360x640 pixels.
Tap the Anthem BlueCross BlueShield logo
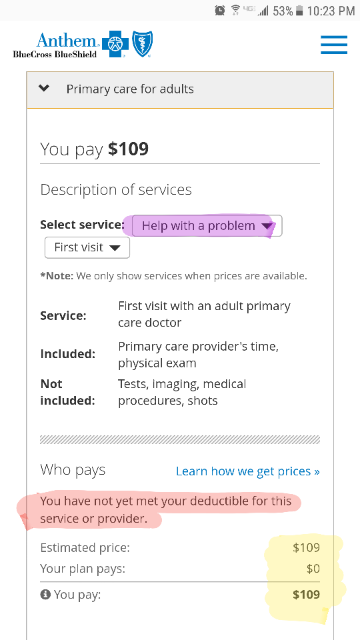point(83,44)
